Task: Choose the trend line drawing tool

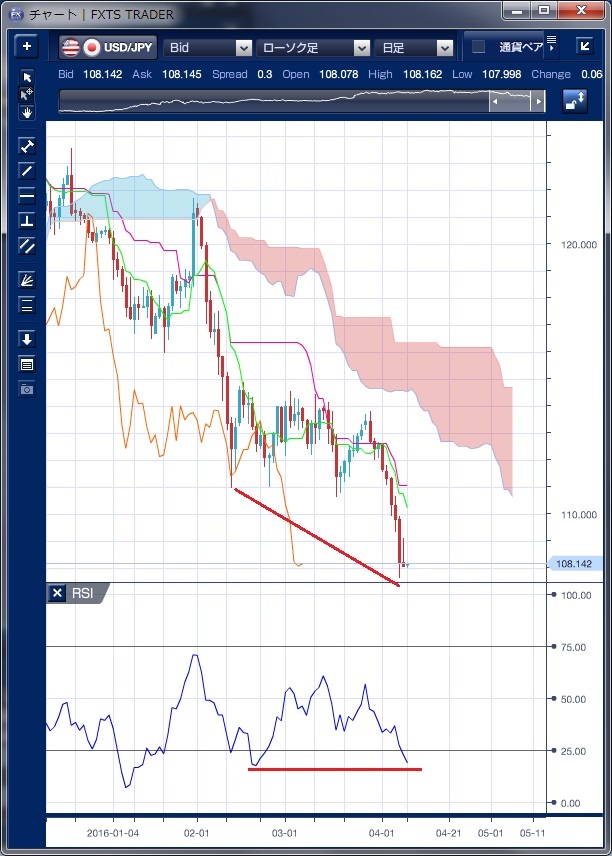Action: click(27, 170)
